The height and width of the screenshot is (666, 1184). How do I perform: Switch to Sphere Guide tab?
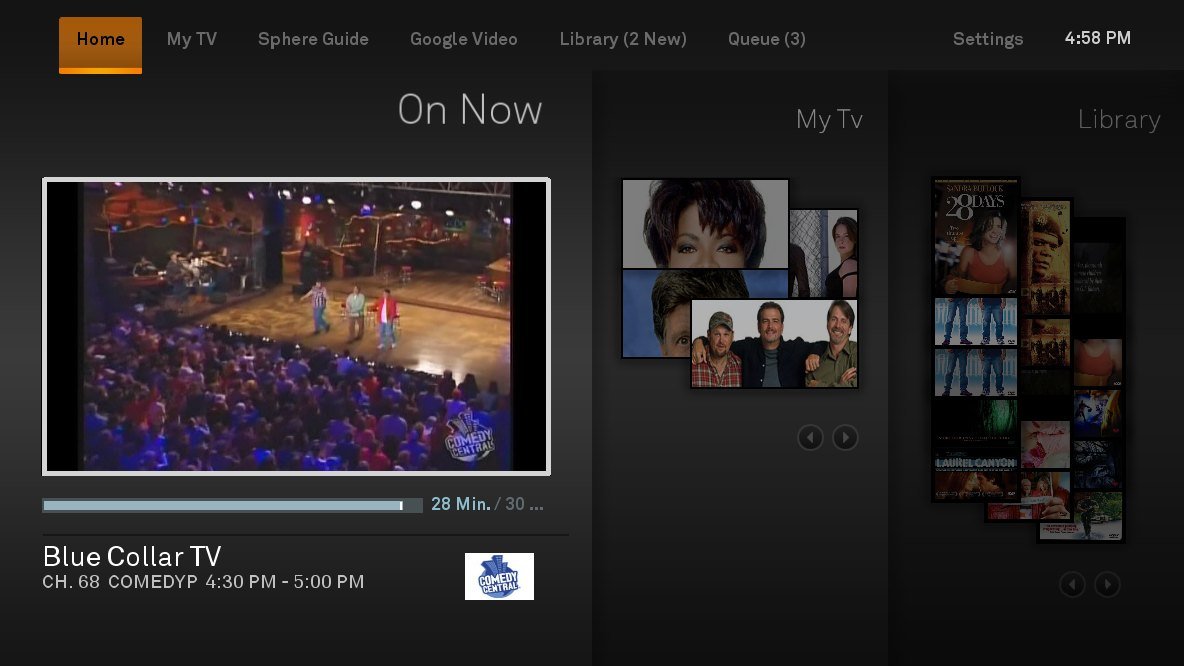(x=313, y=39)
